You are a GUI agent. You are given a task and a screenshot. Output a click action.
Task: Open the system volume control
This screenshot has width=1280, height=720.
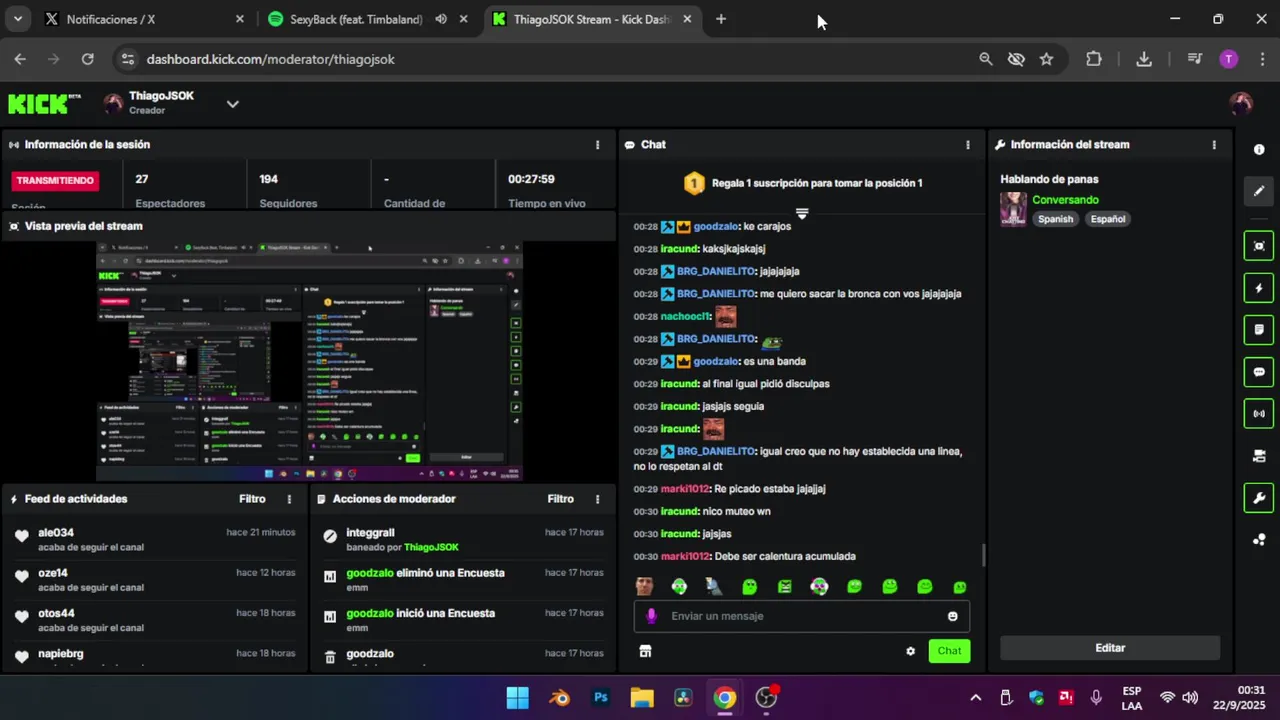[x=1190, y=697]
